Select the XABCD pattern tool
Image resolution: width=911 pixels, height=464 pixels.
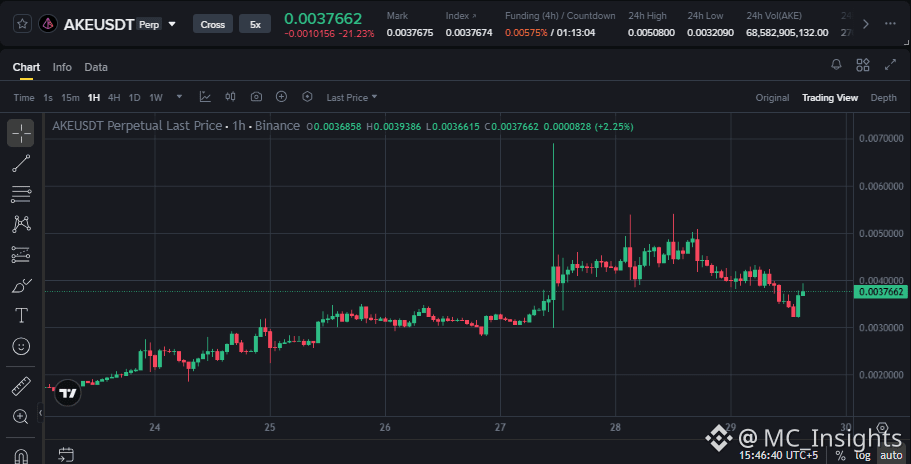[21, 224]
